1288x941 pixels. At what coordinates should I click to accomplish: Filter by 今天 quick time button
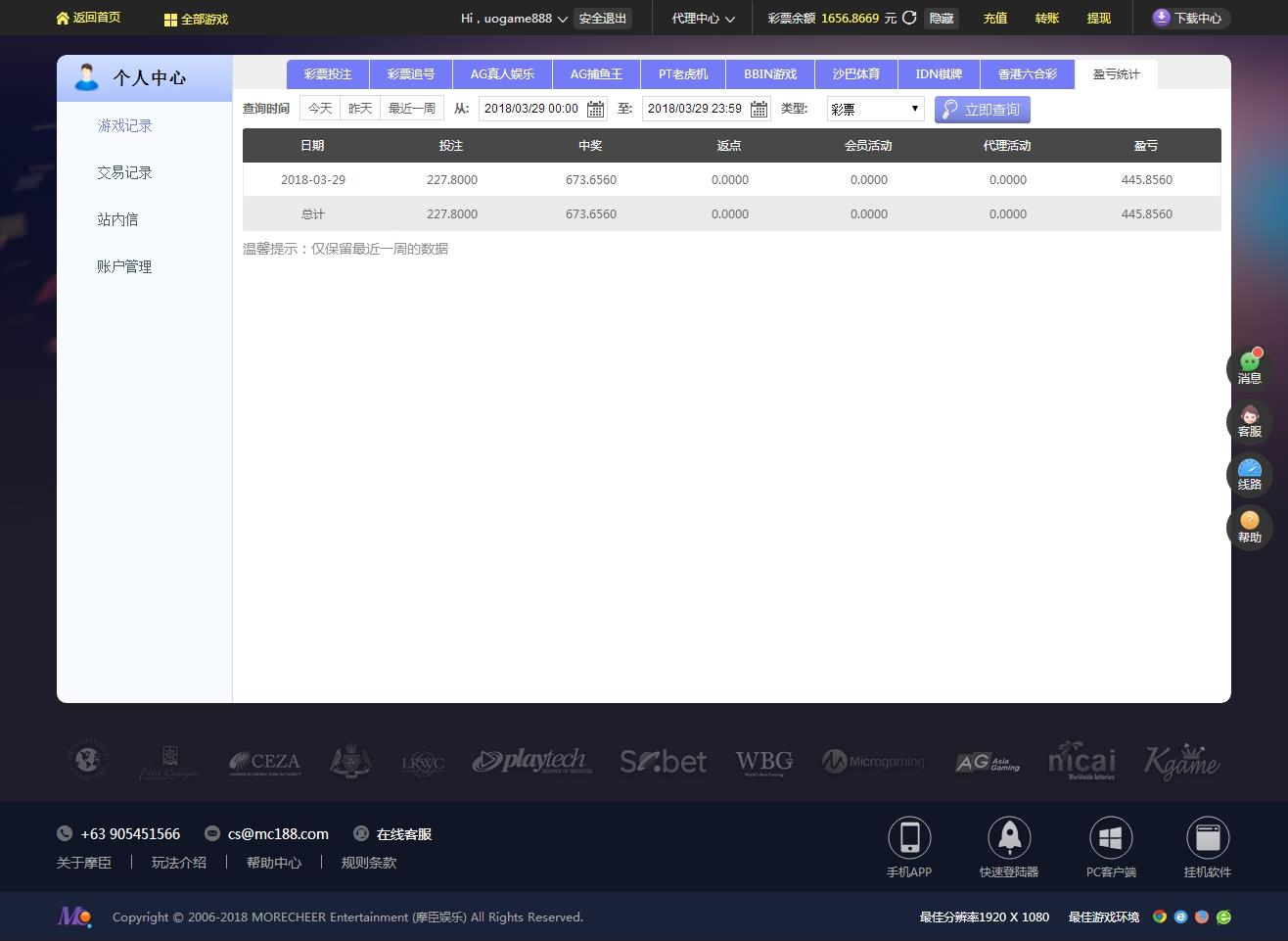(x=320, y=109)
